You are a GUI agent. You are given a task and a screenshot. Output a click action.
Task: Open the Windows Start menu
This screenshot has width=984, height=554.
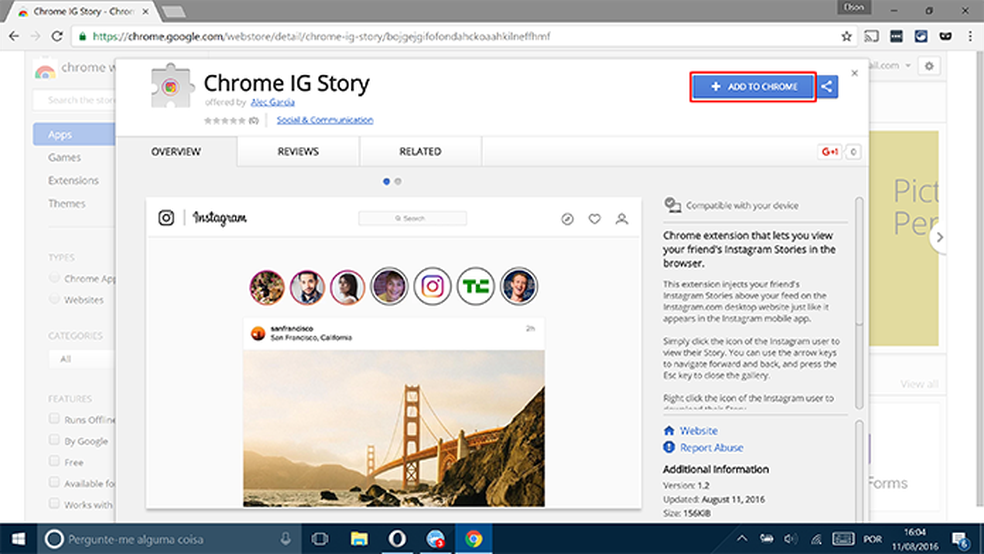click(18, 539)
